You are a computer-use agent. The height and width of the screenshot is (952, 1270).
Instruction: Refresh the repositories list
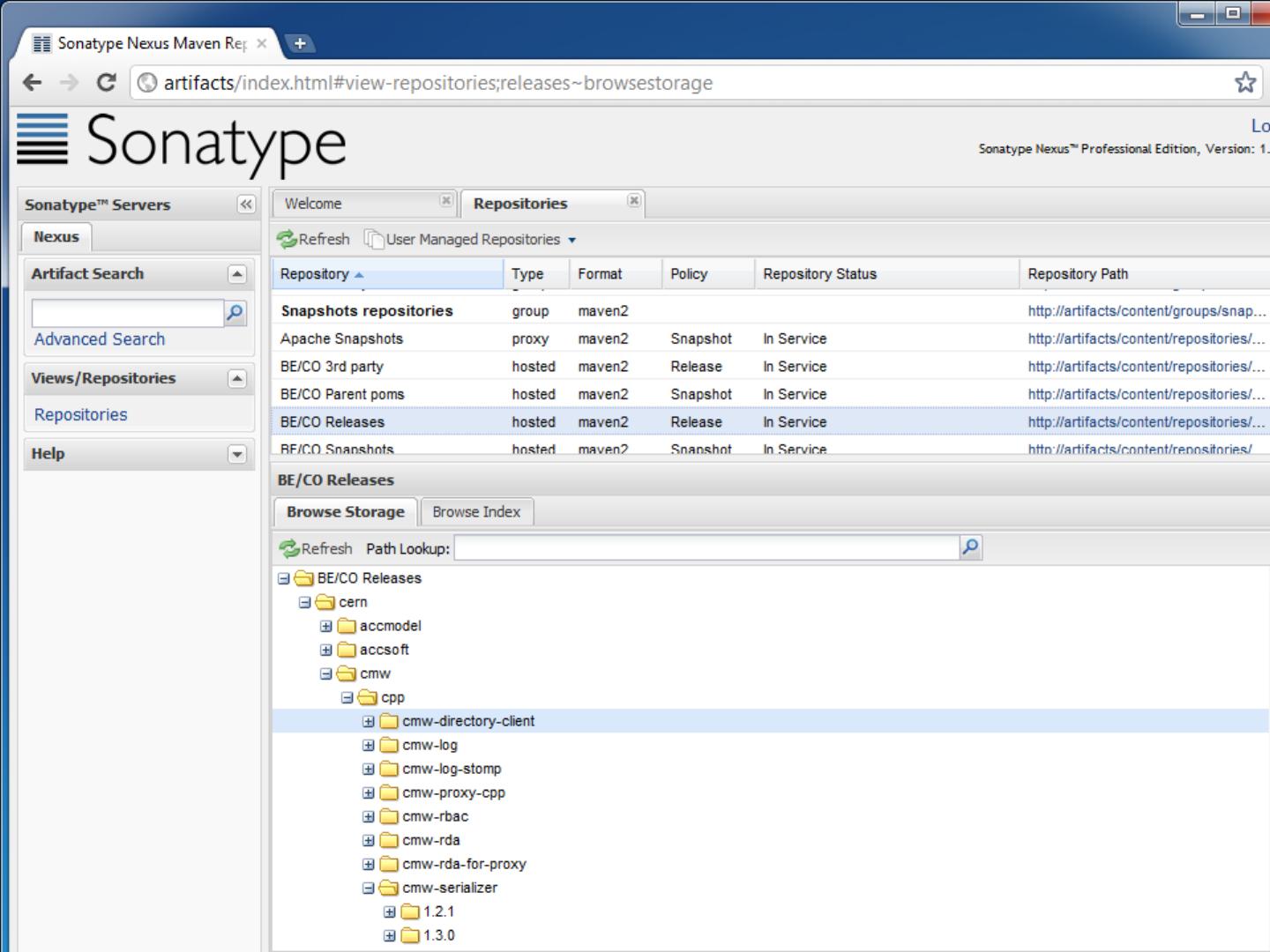click(313, 239)
